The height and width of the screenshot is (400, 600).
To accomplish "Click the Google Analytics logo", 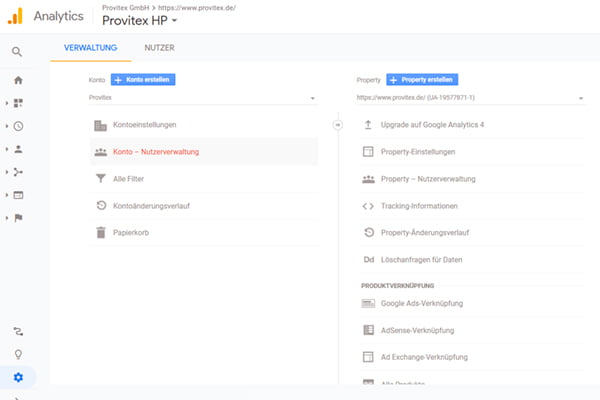I will click(x=15, y=16).
